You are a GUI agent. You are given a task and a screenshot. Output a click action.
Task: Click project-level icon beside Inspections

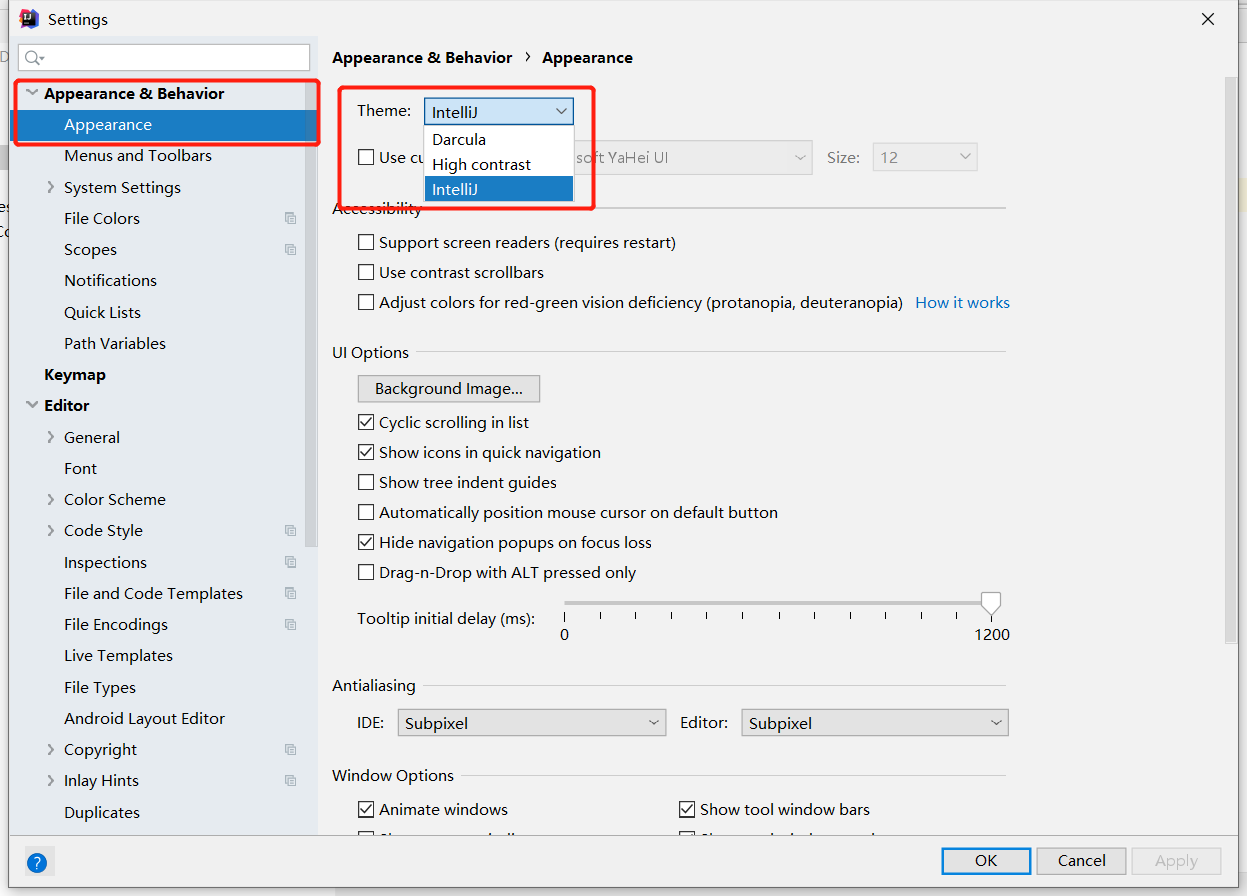(290, 562)
